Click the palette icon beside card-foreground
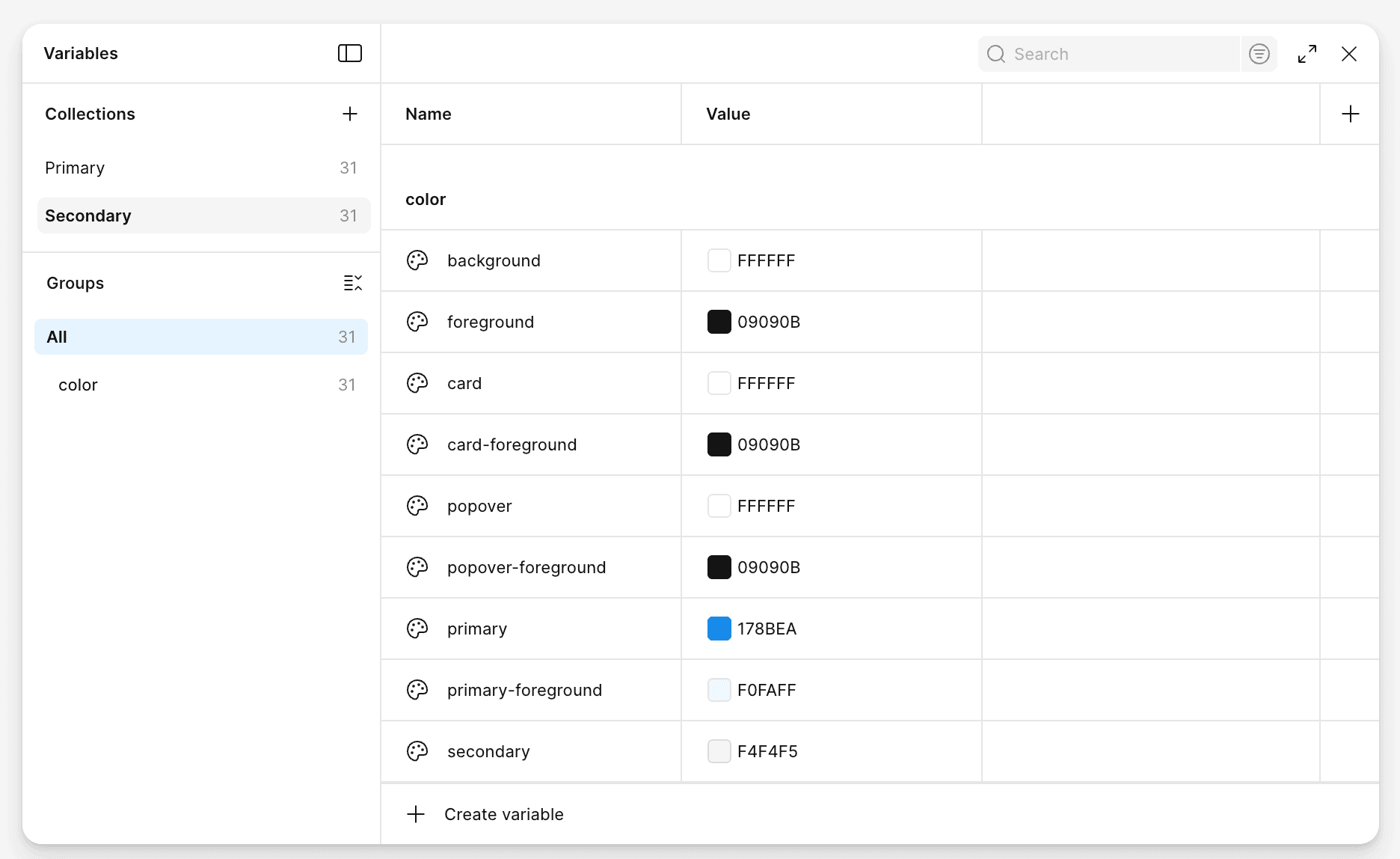This screenshot has height=859, width=1400. point(417,444)
